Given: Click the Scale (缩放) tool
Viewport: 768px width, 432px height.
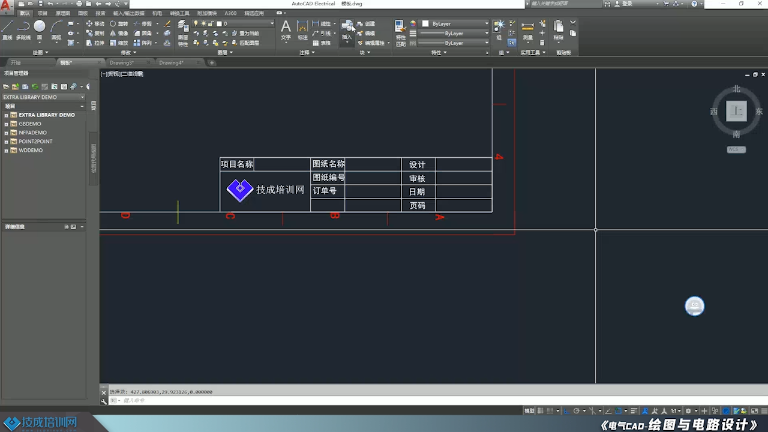Looking at the screenshot, I should click(119, 43).
